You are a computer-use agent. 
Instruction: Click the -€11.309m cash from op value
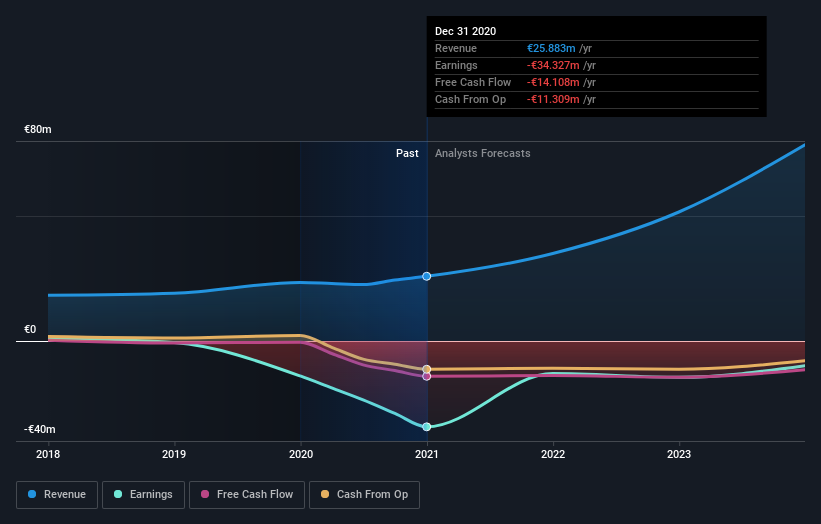[x=553, y=99]
